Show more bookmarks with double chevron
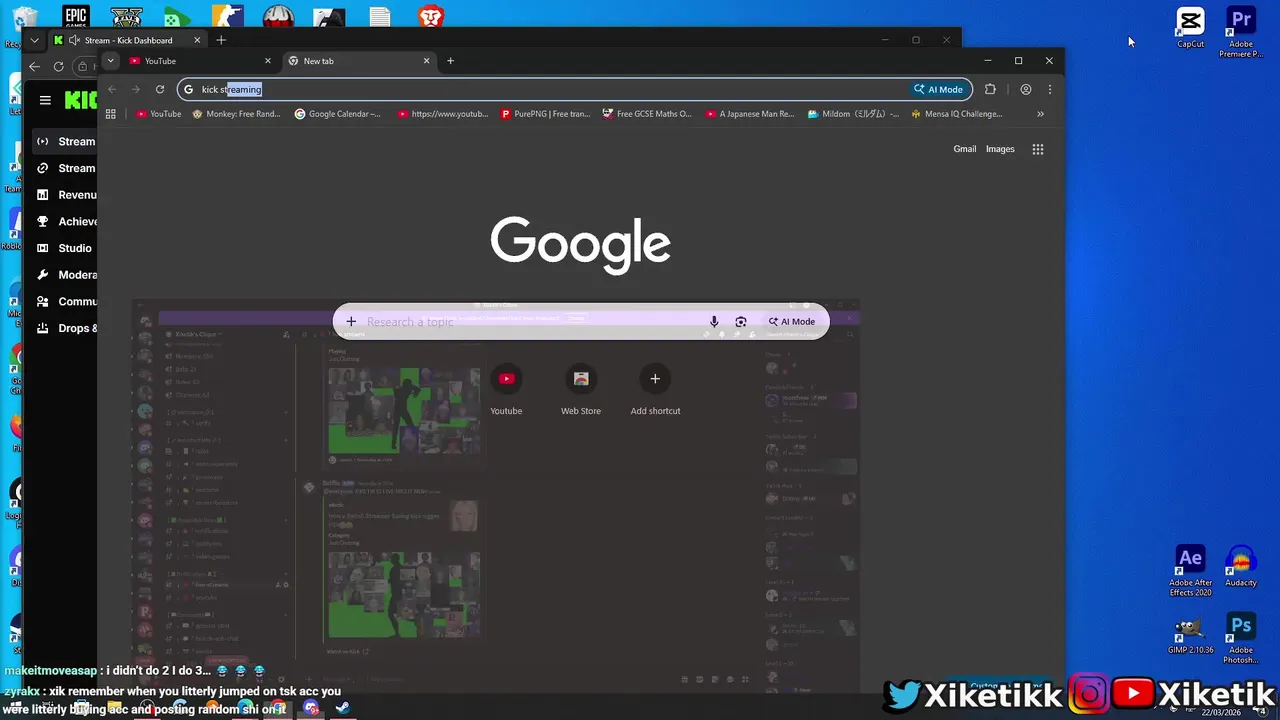The image size is (1280, 720). [1040, 114]
